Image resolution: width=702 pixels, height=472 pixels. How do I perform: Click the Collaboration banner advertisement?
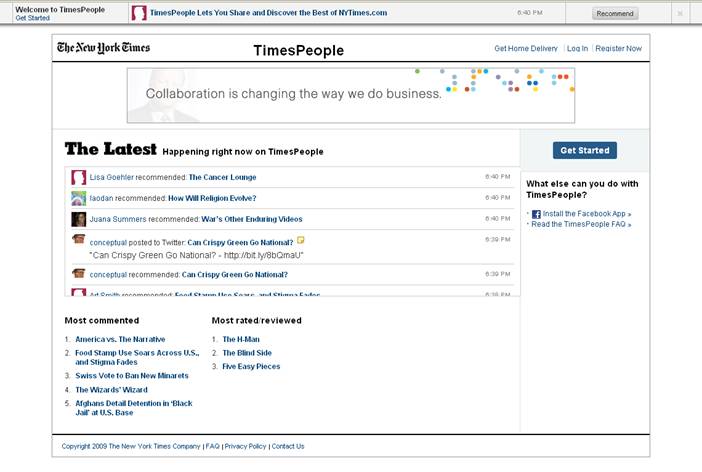point(351,95)
